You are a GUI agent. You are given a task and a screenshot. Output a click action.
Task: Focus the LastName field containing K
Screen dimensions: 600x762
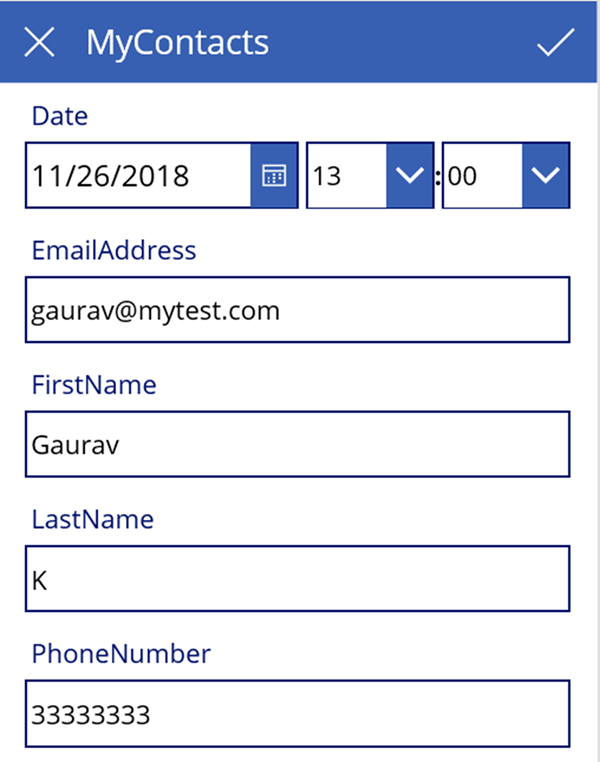point(297,579)
